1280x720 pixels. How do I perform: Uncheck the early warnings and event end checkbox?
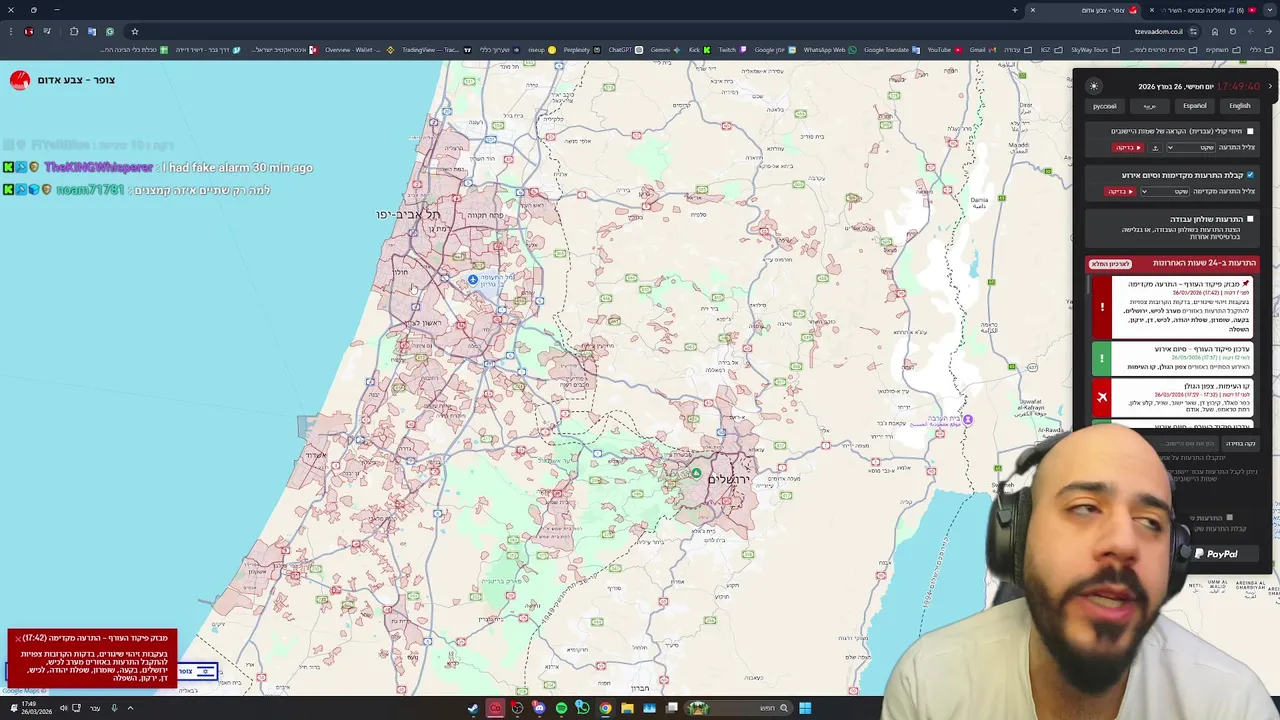[1250, 175]
